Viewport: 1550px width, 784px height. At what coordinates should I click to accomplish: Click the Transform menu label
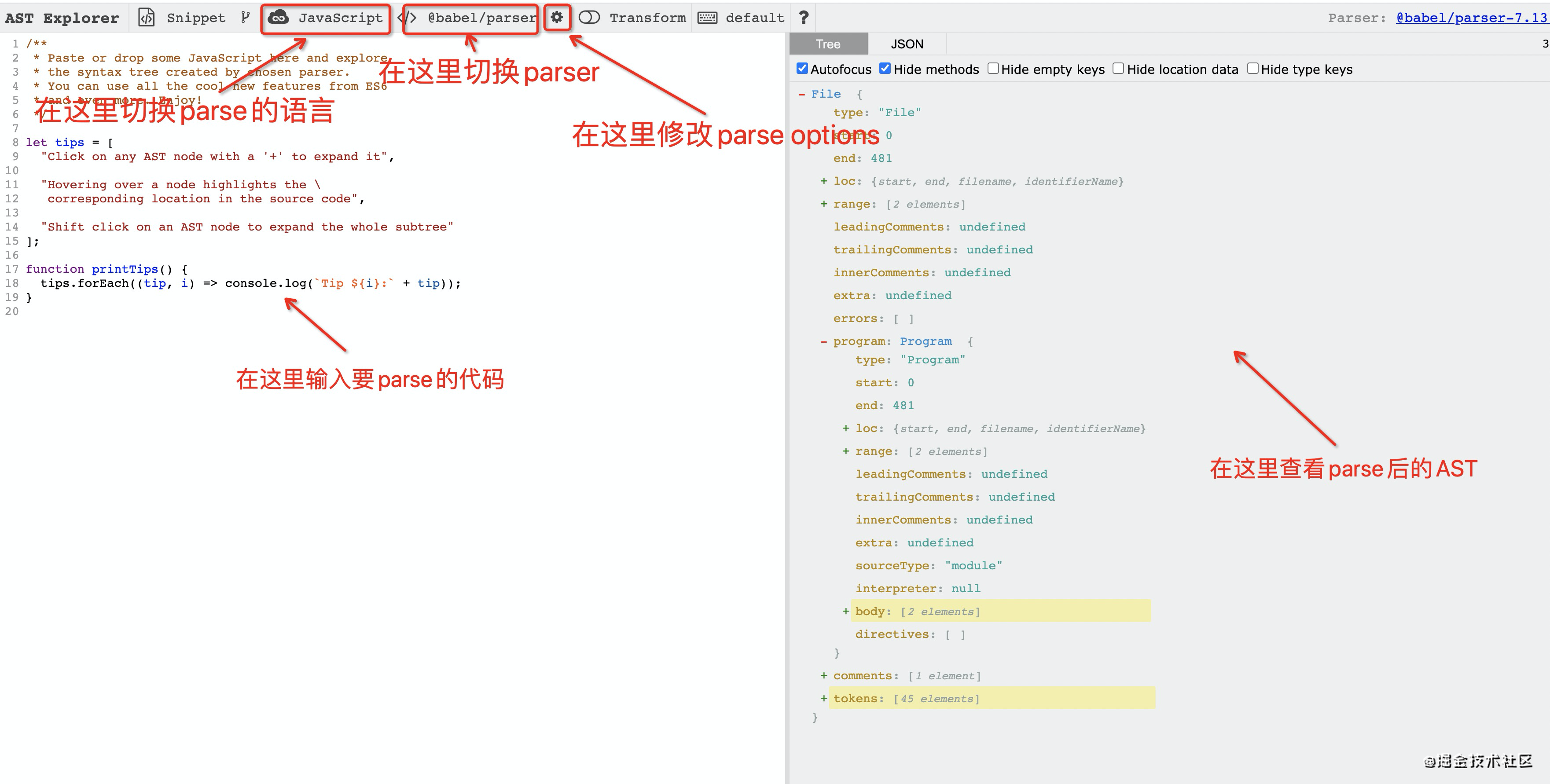pos(647,18)
